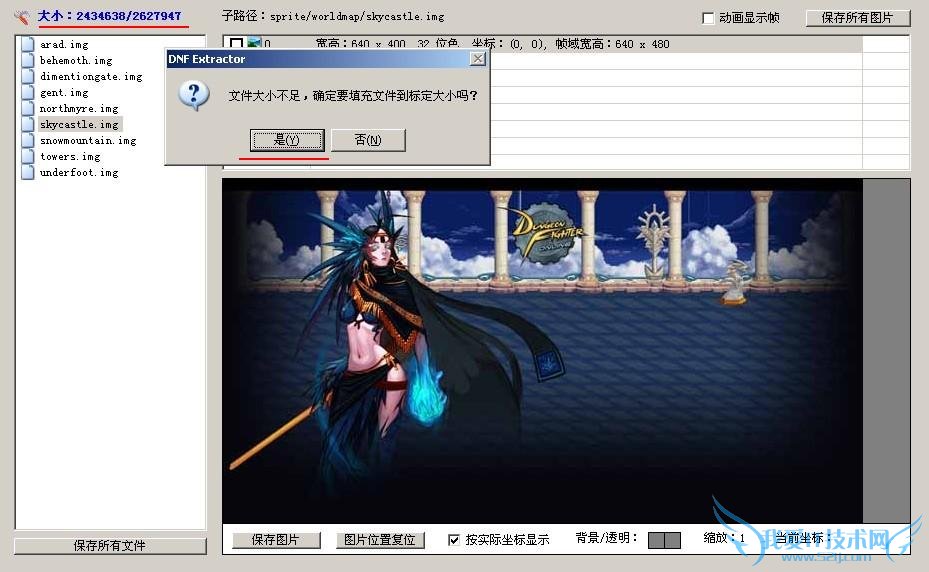Click the arad.img file icon
The width and height of the screenshot is (929, 572).
click(x=28, y=44)
